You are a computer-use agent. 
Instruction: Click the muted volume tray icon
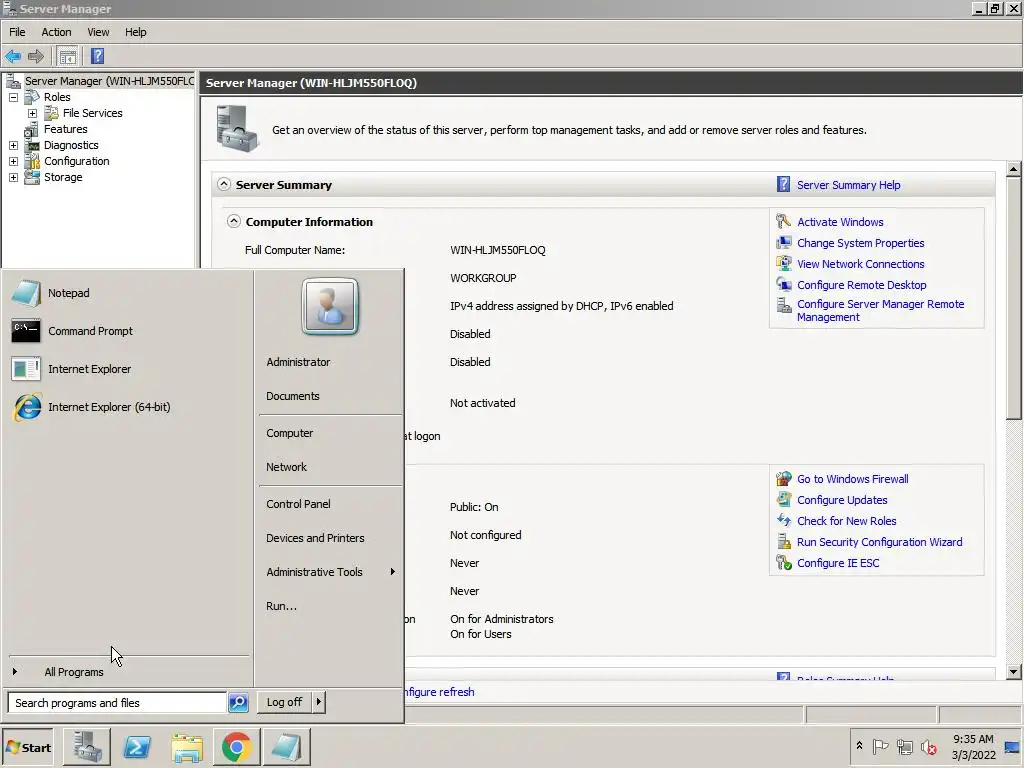pyautogui.click(x=928, y=746)
